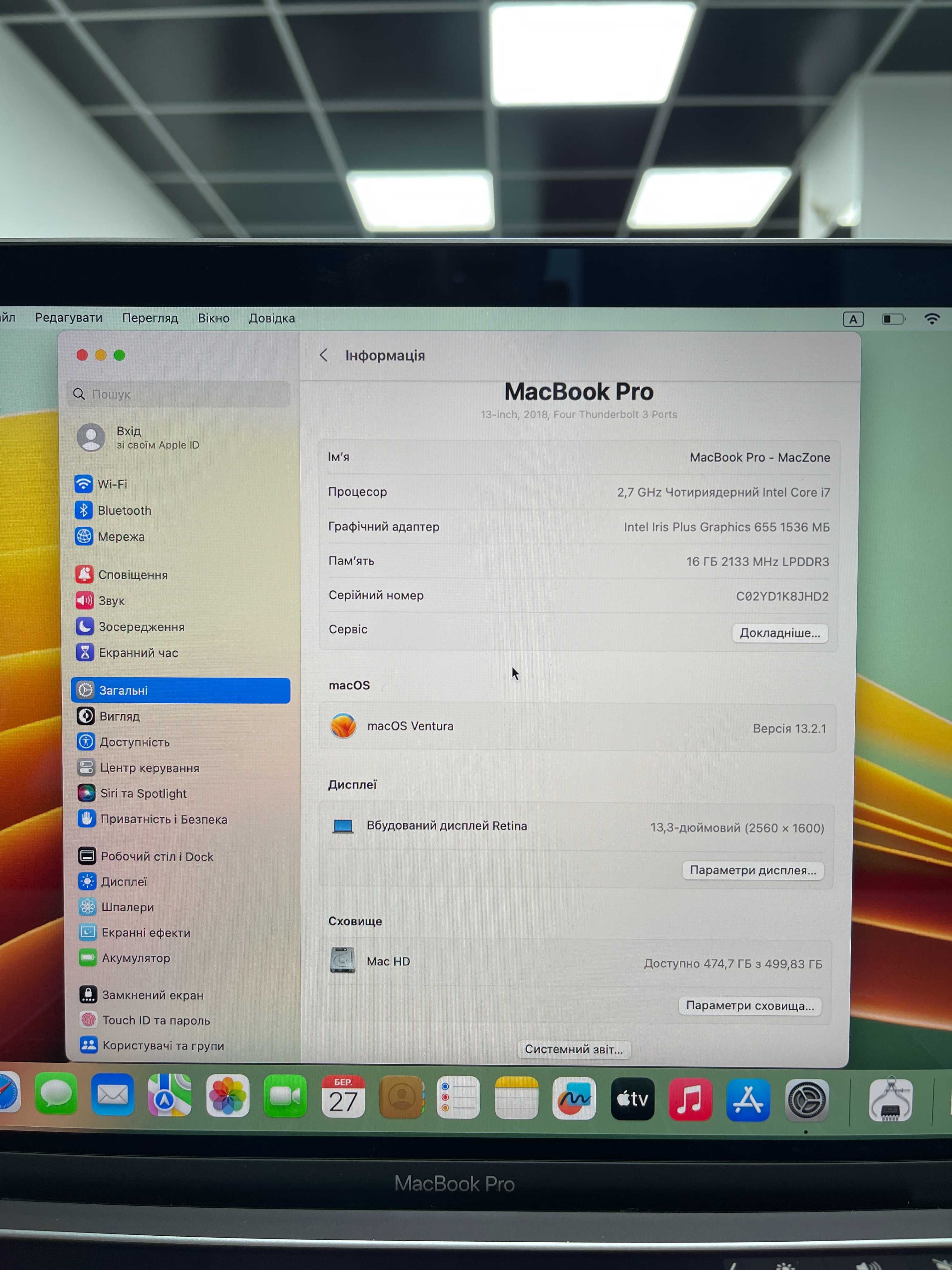Open Maps from the Dock
This screenshot has height=1270, width=952.
(x=170, y=1096)
